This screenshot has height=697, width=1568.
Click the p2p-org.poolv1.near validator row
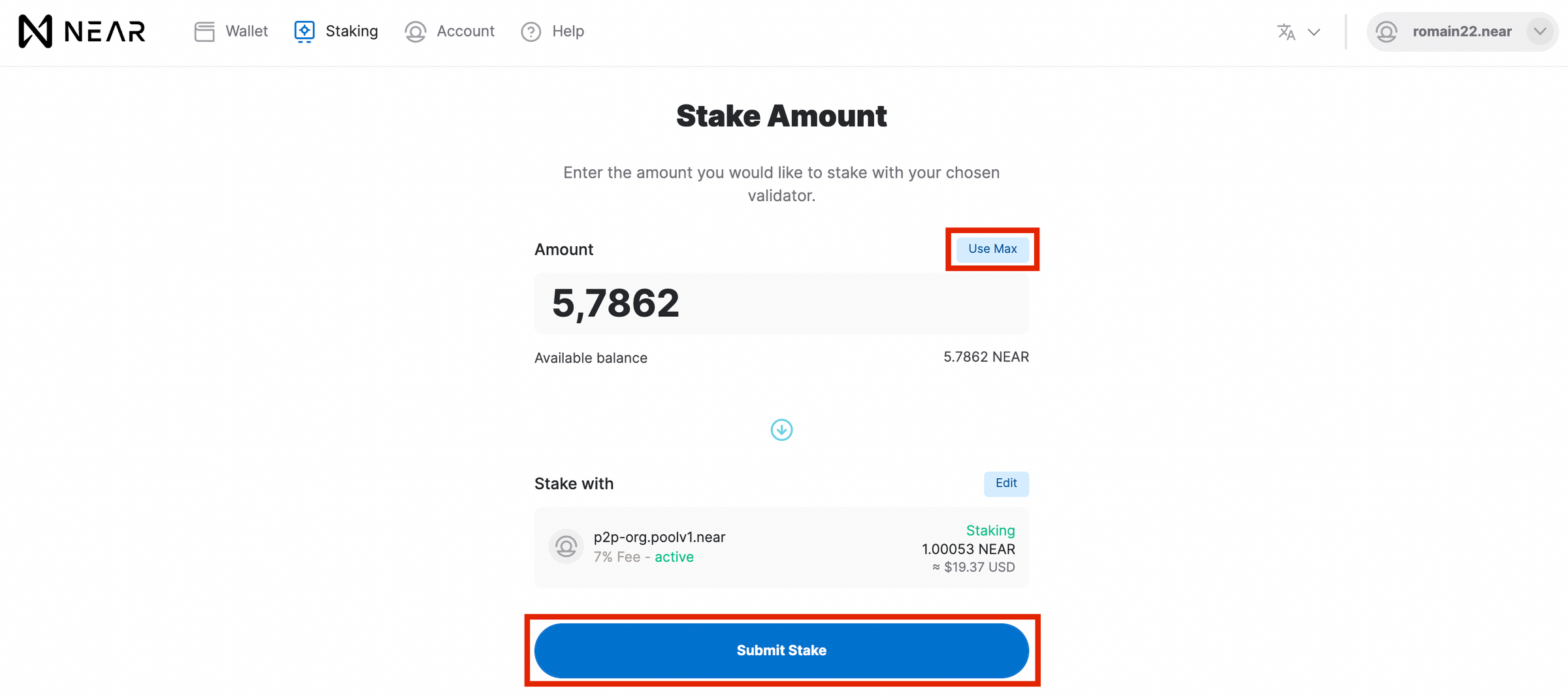point(781,547)
